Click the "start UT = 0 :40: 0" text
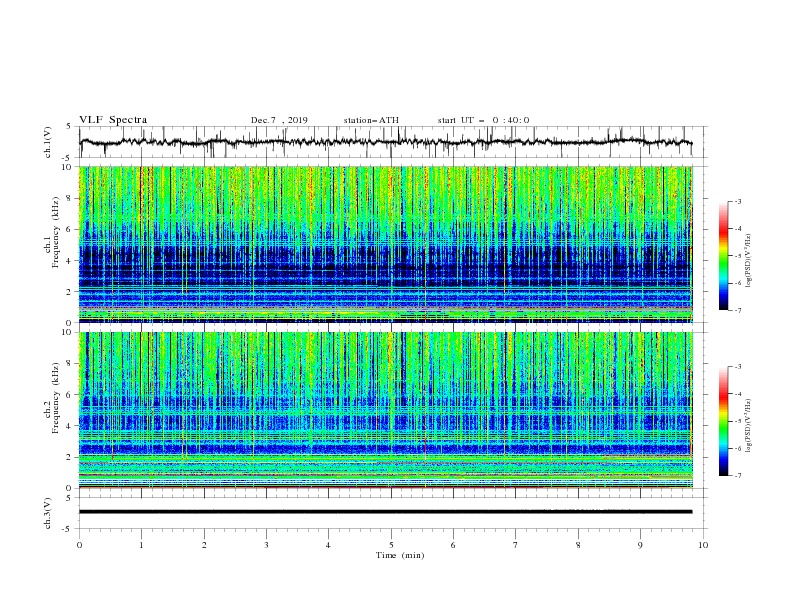The height and width of the screenshot is (612, 792). click(483, 120)
